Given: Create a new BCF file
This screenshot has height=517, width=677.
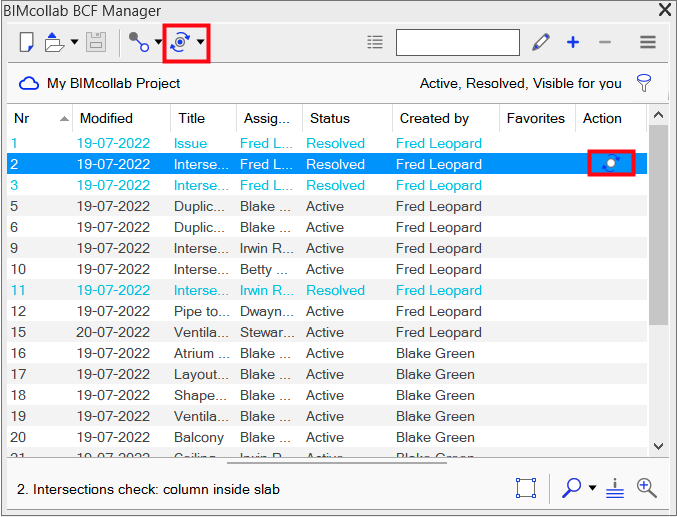Looking at the screenshot, I should (26, 42).
